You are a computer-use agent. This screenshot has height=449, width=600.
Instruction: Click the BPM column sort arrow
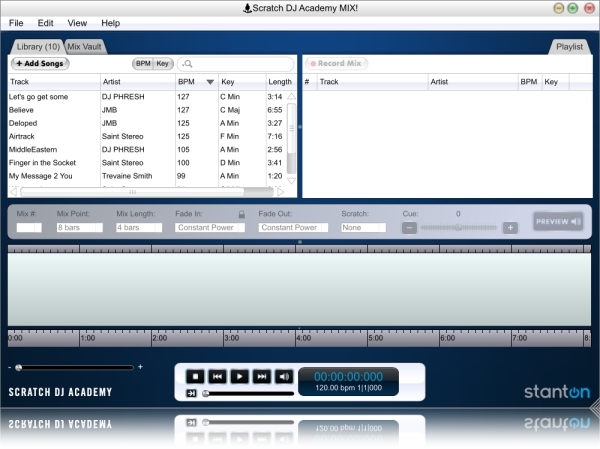click(x=210, y=82)
